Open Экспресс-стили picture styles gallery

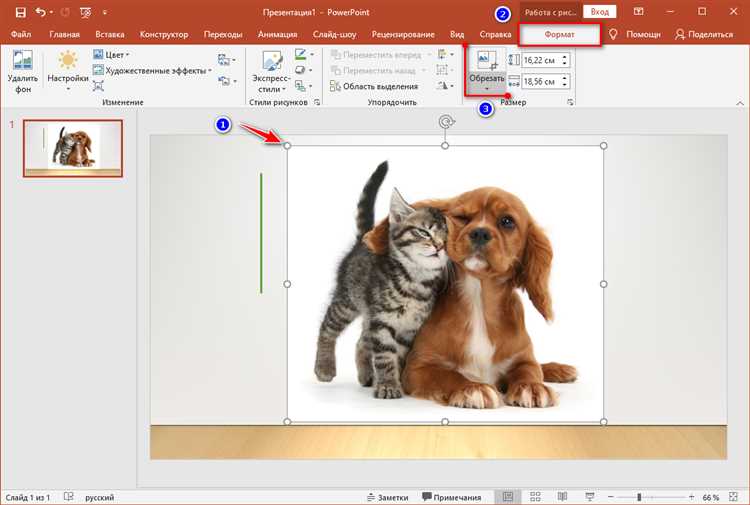(271, 70)
